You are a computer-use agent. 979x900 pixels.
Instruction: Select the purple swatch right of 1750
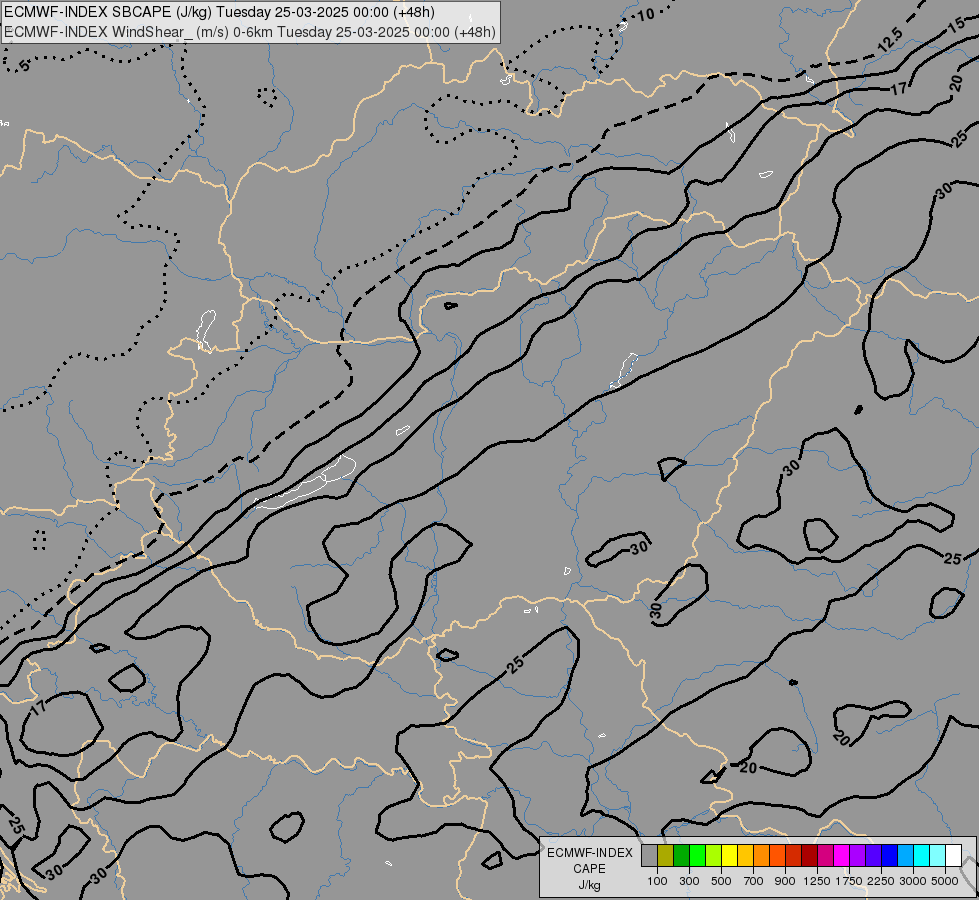point(858,856)
